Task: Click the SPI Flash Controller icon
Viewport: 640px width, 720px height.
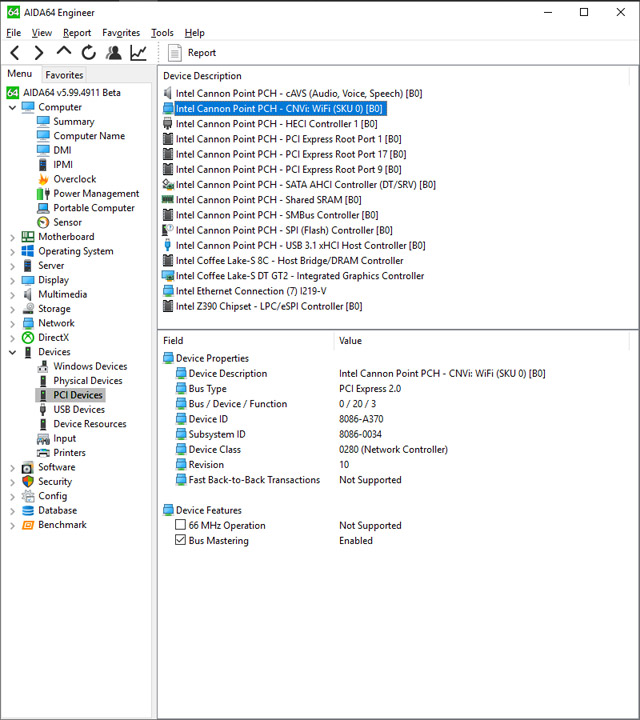Action: click(168, 230)
